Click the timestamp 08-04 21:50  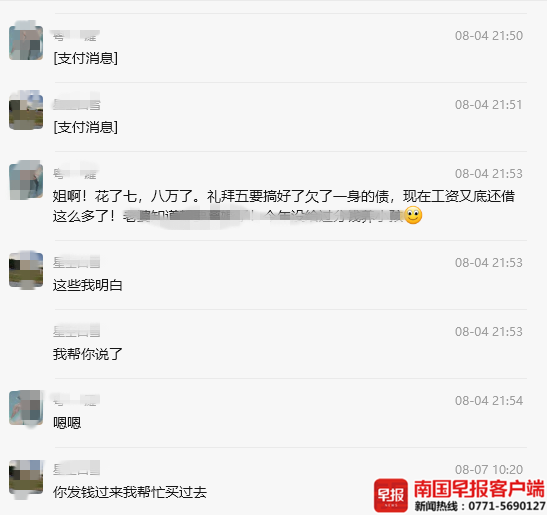click(489, 36)
